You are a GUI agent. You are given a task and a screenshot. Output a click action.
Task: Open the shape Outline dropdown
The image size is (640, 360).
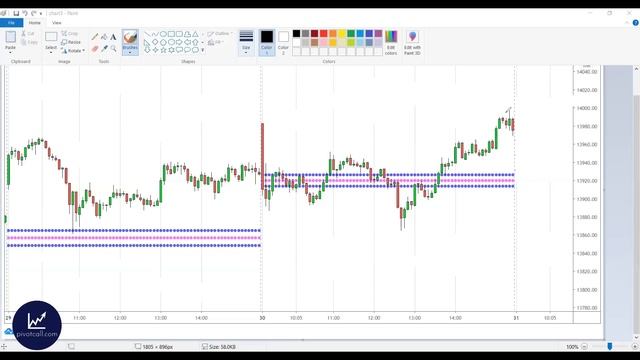[x=220, y=33]
